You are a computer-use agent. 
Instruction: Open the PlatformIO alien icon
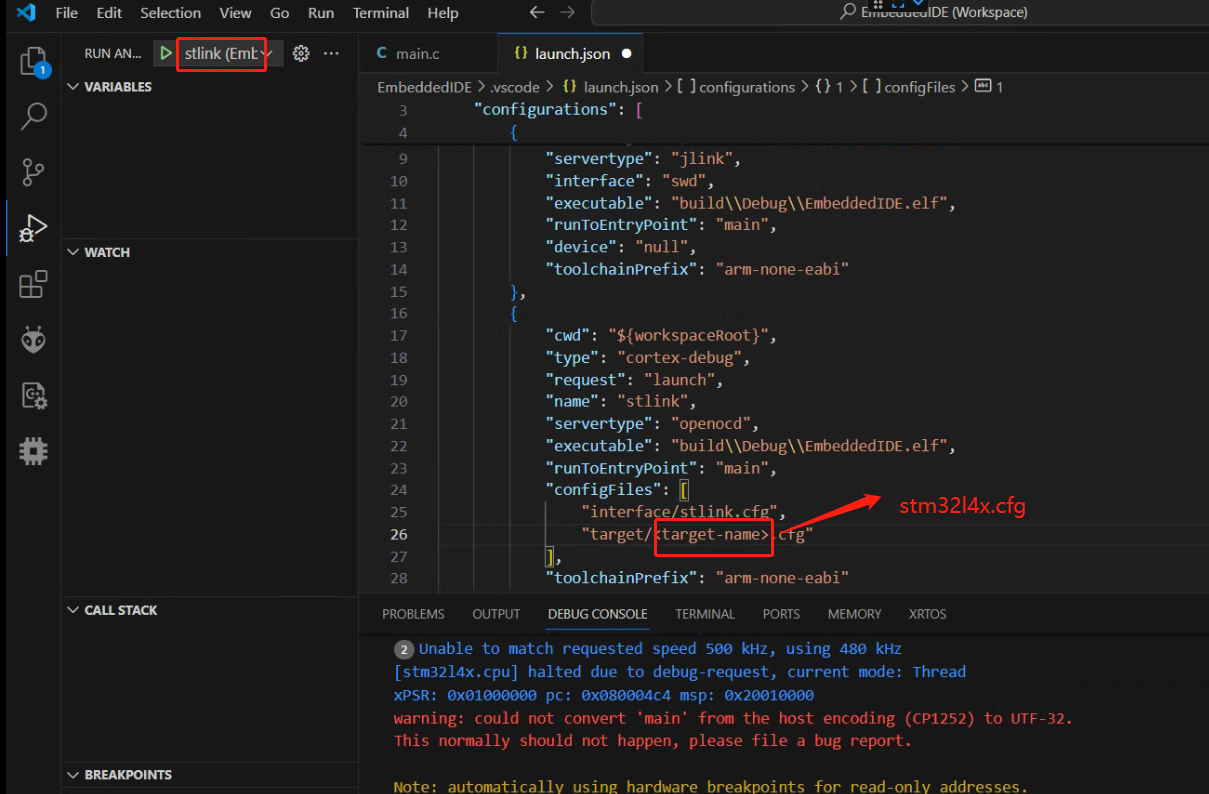33,340
